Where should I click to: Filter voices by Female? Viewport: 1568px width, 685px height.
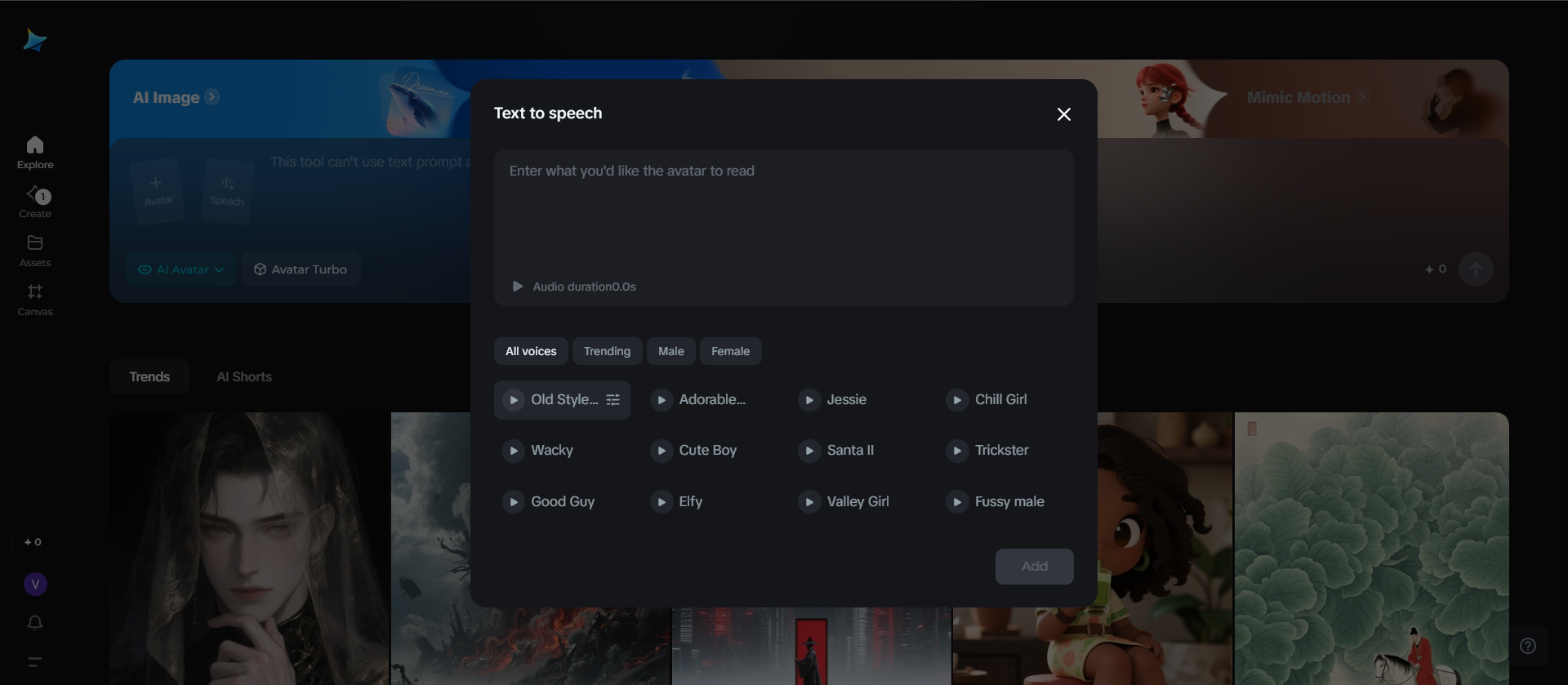pos(730,351)
